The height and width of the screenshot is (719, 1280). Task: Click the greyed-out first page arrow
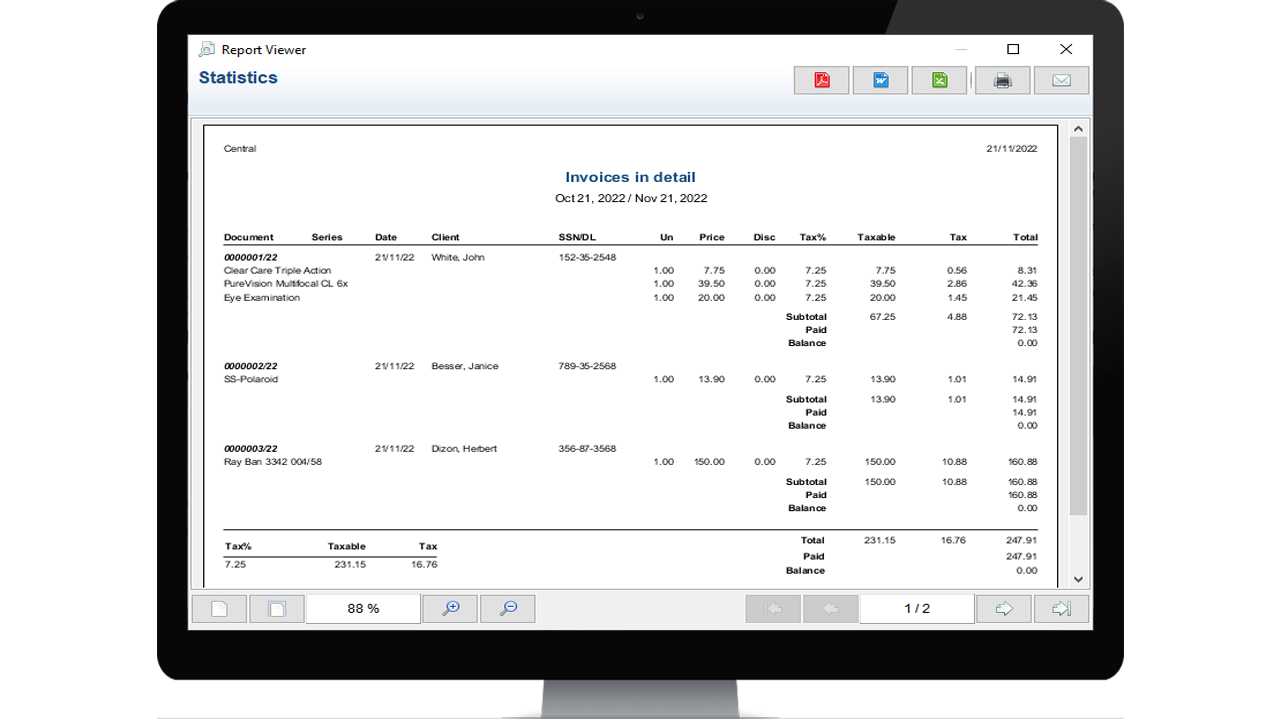[x=773, y=608]
